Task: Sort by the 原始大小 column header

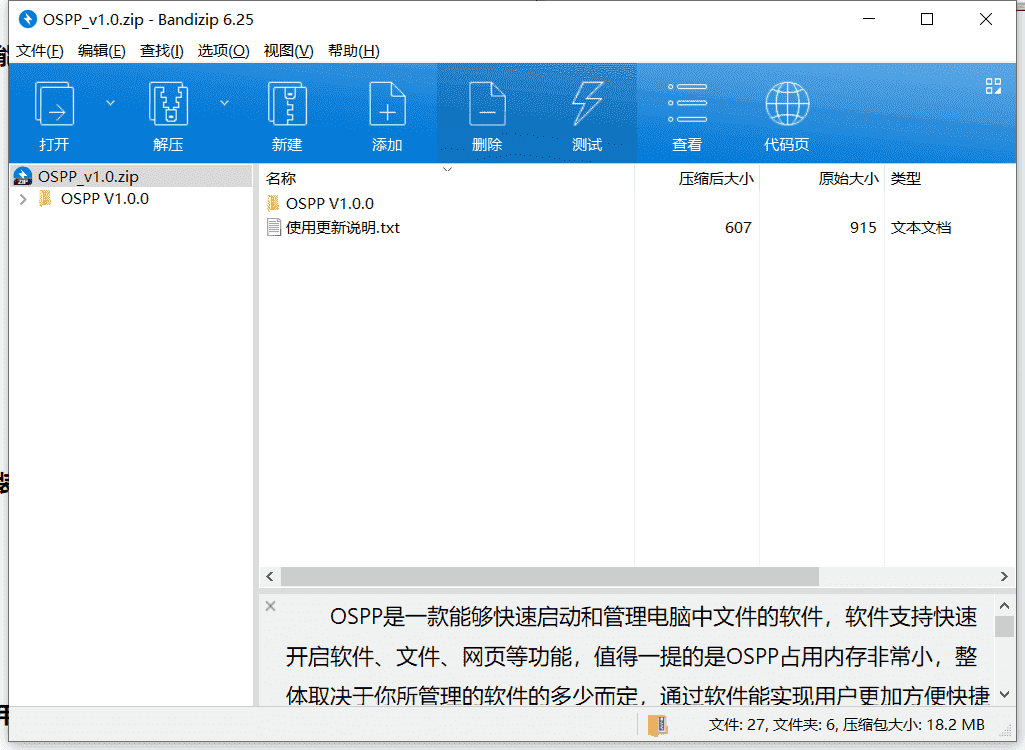Action: coord(822,179)
